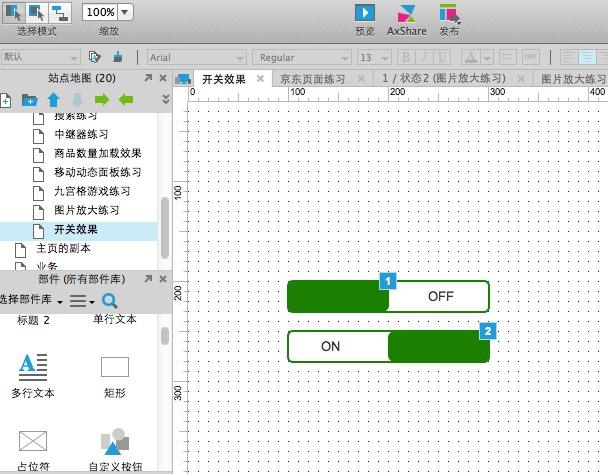Click the 100% zoom field
The width and height of the screenshot is (608, 474).
tap(100, 12)
